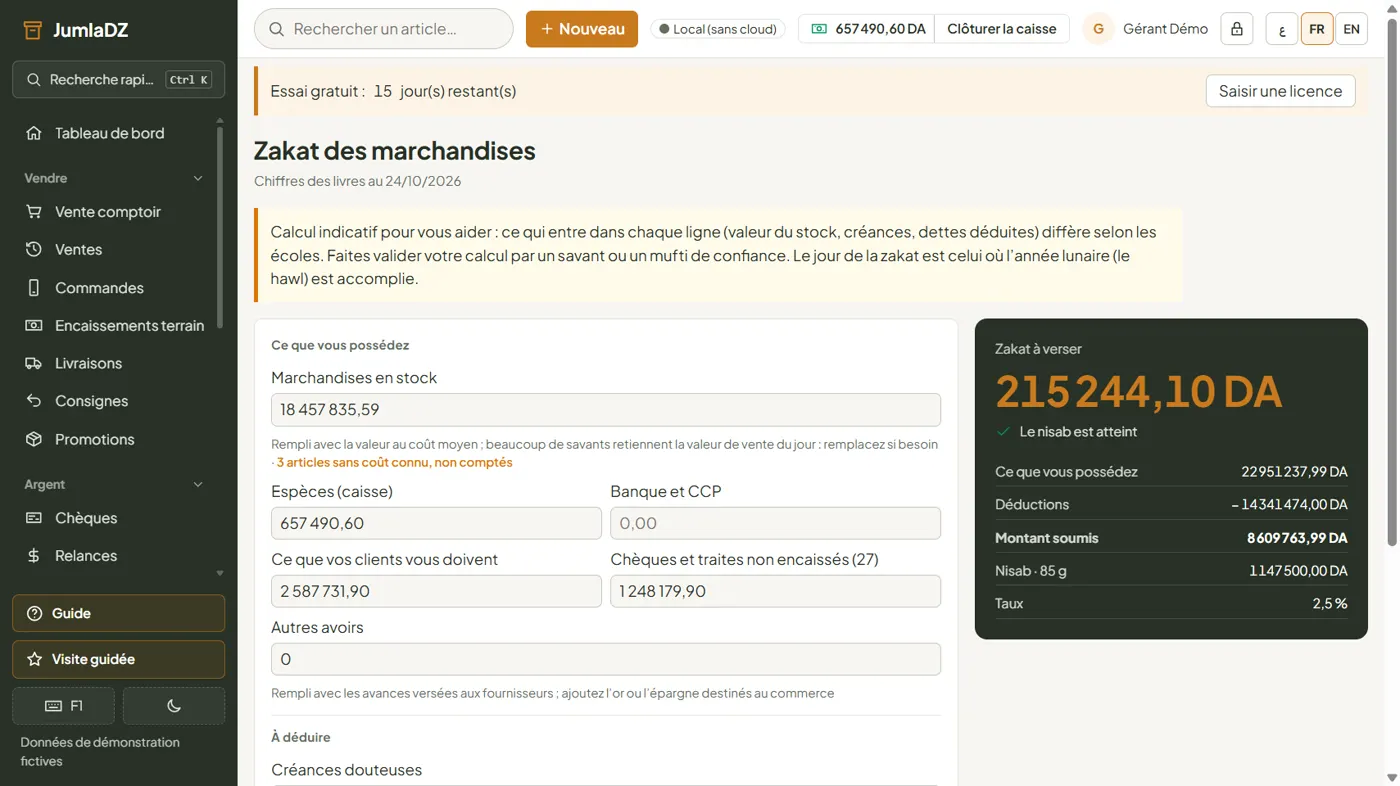1400x786 pixels.
Task: Switch language to Arabic
Action: (x=1282, y=29)
